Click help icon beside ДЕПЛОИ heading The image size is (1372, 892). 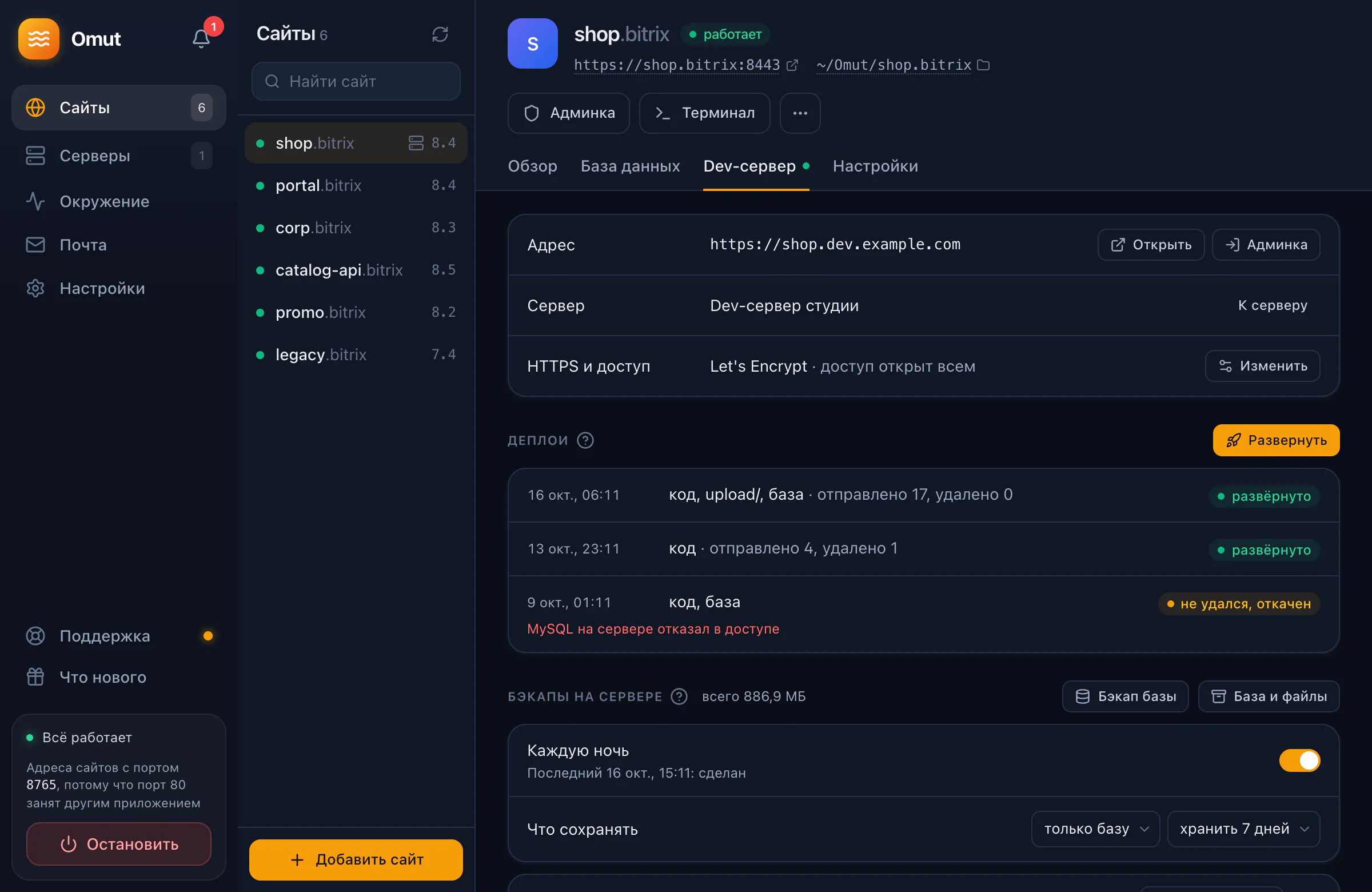point(585,440)
